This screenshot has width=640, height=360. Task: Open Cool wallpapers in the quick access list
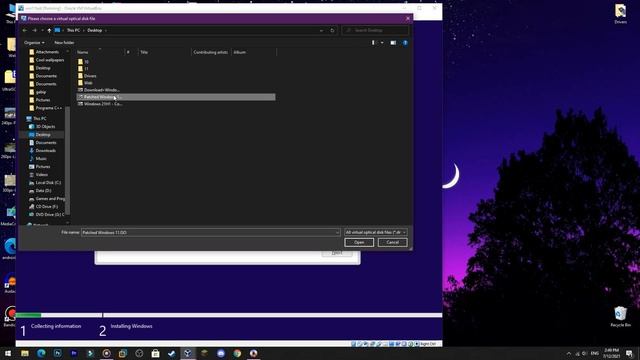point(47,60)
